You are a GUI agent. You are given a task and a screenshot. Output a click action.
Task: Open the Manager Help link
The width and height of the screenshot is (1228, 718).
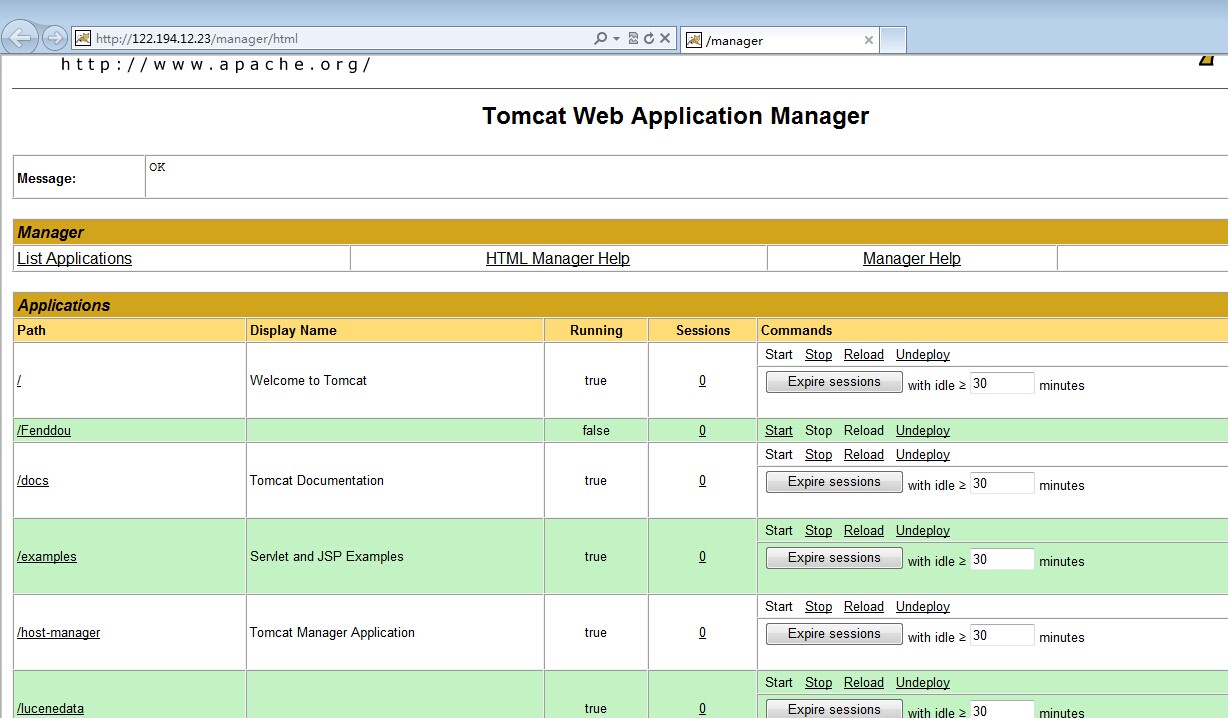911,258
